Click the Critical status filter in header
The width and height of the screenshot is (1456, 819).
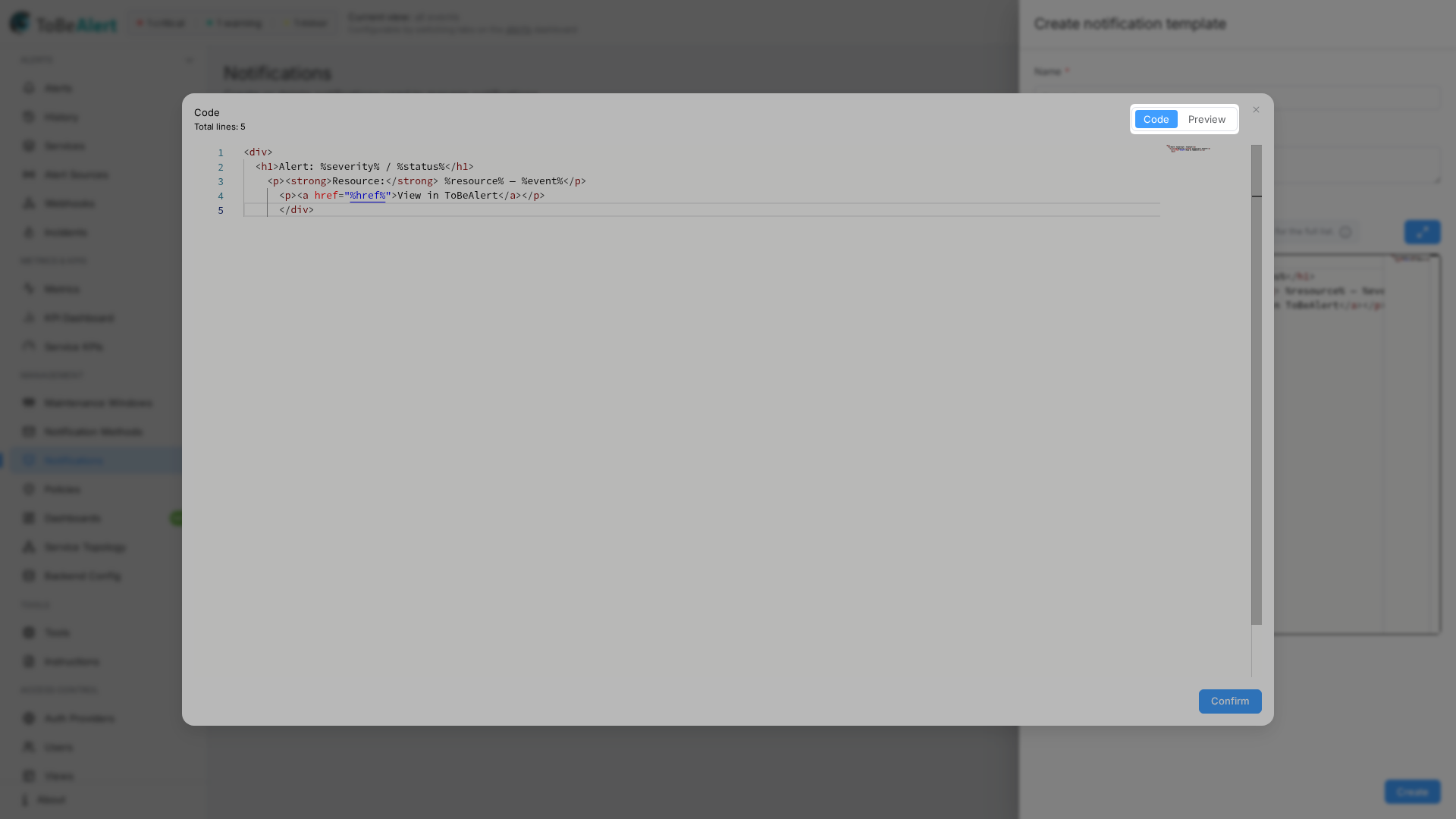pos(160,24)
